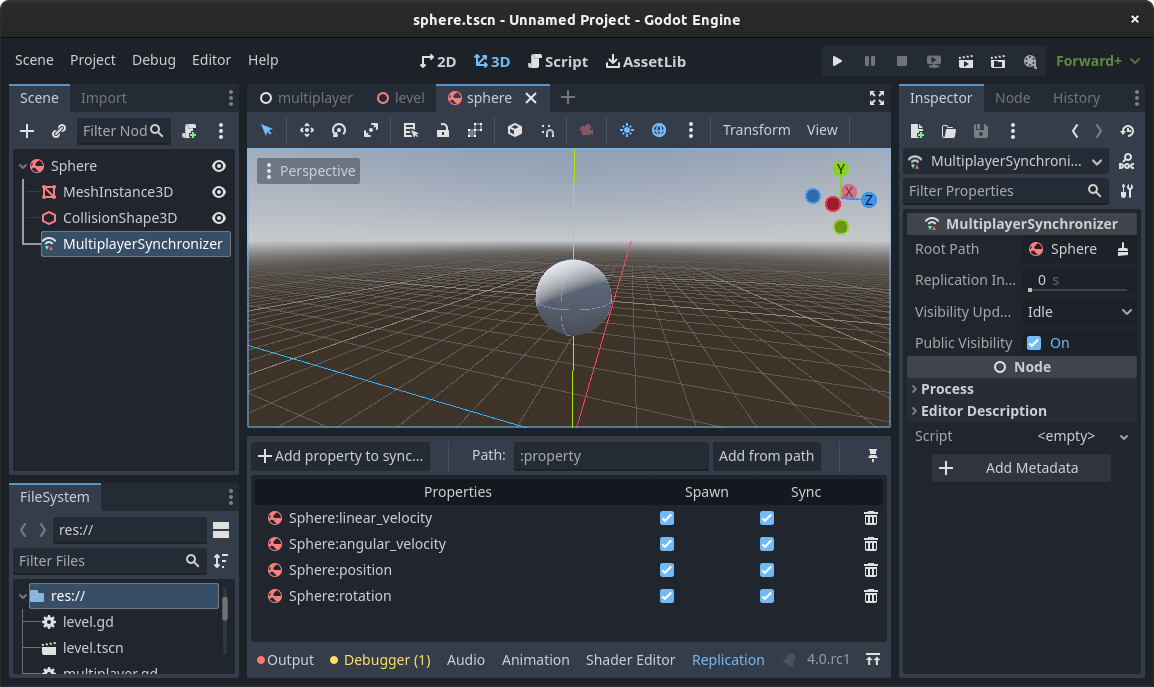The image size is (1154, 687).
Task: Pin the Replication editor
Action: [x=873, y=456]
